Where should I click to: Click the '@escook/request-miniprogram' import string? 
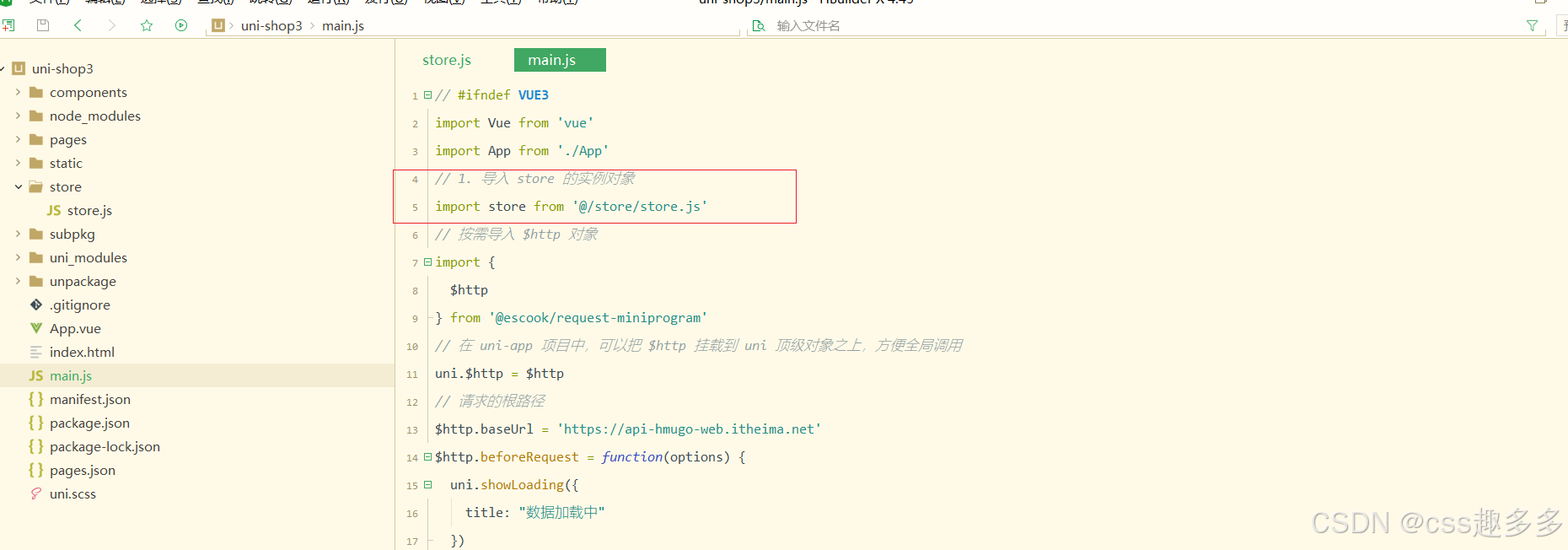[598, 317]
